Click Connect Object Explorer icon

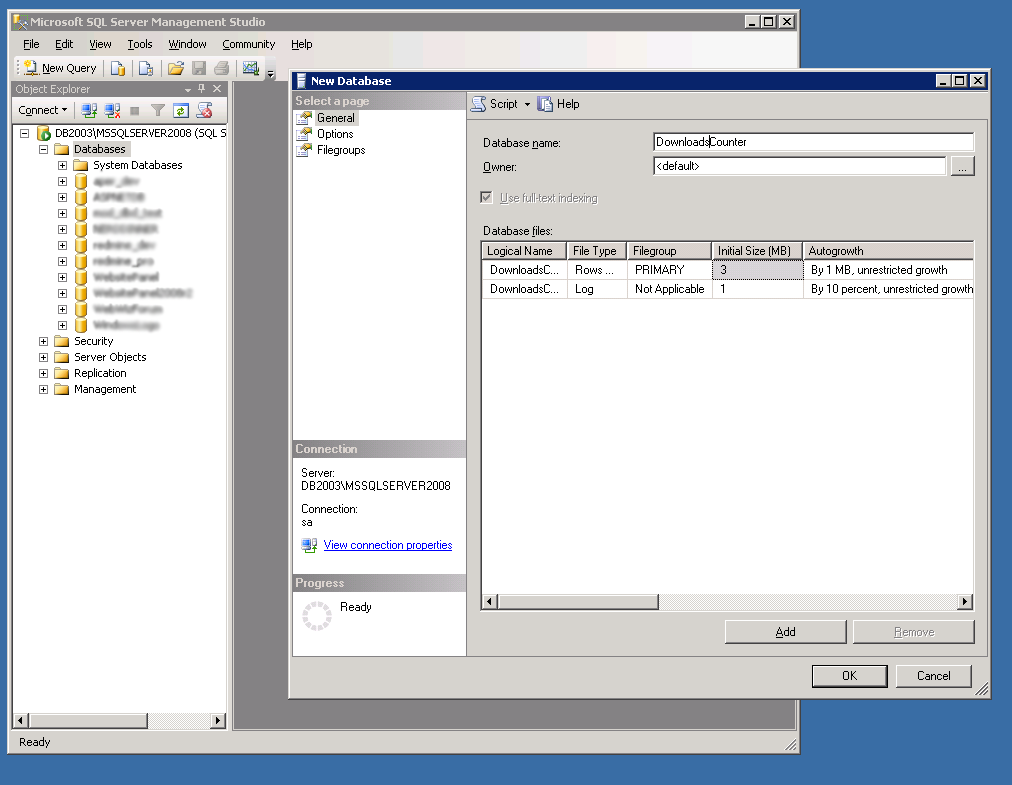pos(89,110)
